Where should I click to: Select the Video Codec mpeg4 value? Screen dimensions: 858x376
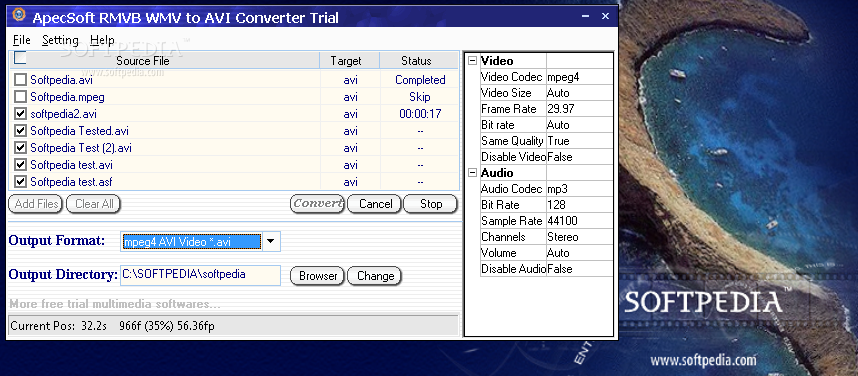[x=579, y=77]
